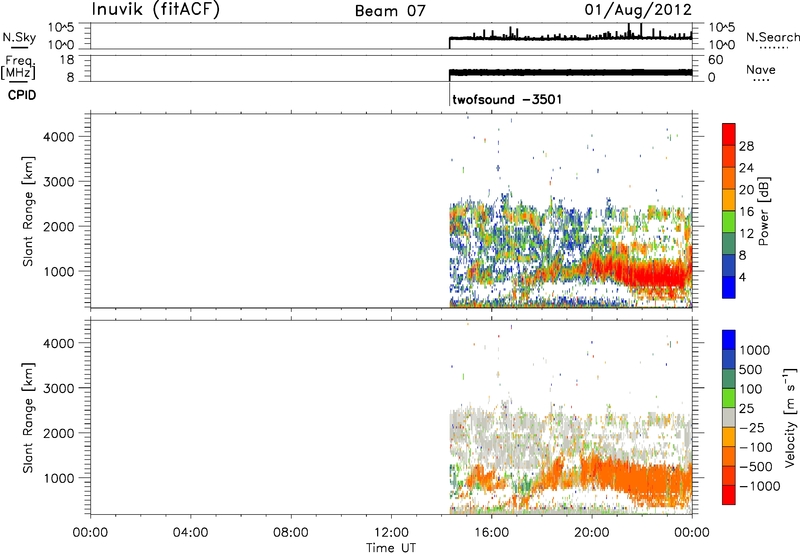The height and width of the screenshot is (554, 800).
Task: Click the 'twofsound -3501' CPID text
Action: tap(507, 99)
